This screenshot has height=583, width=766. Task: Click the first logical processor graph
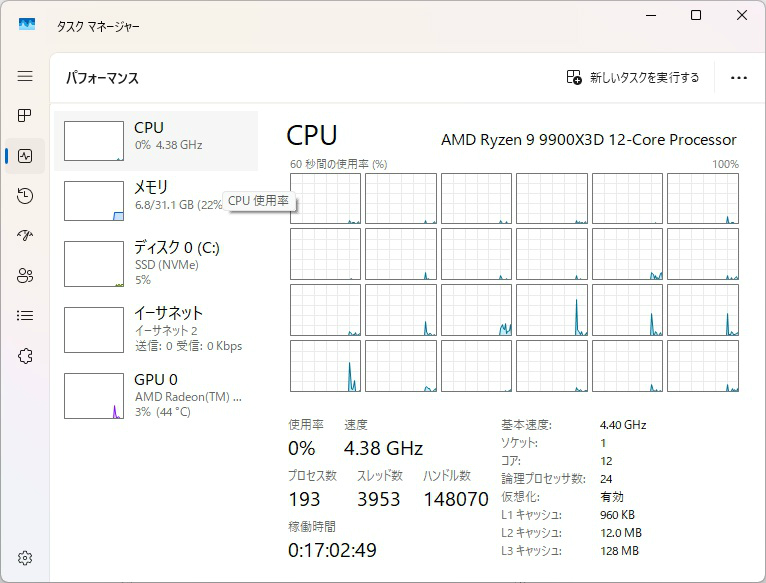pos(325,198)
